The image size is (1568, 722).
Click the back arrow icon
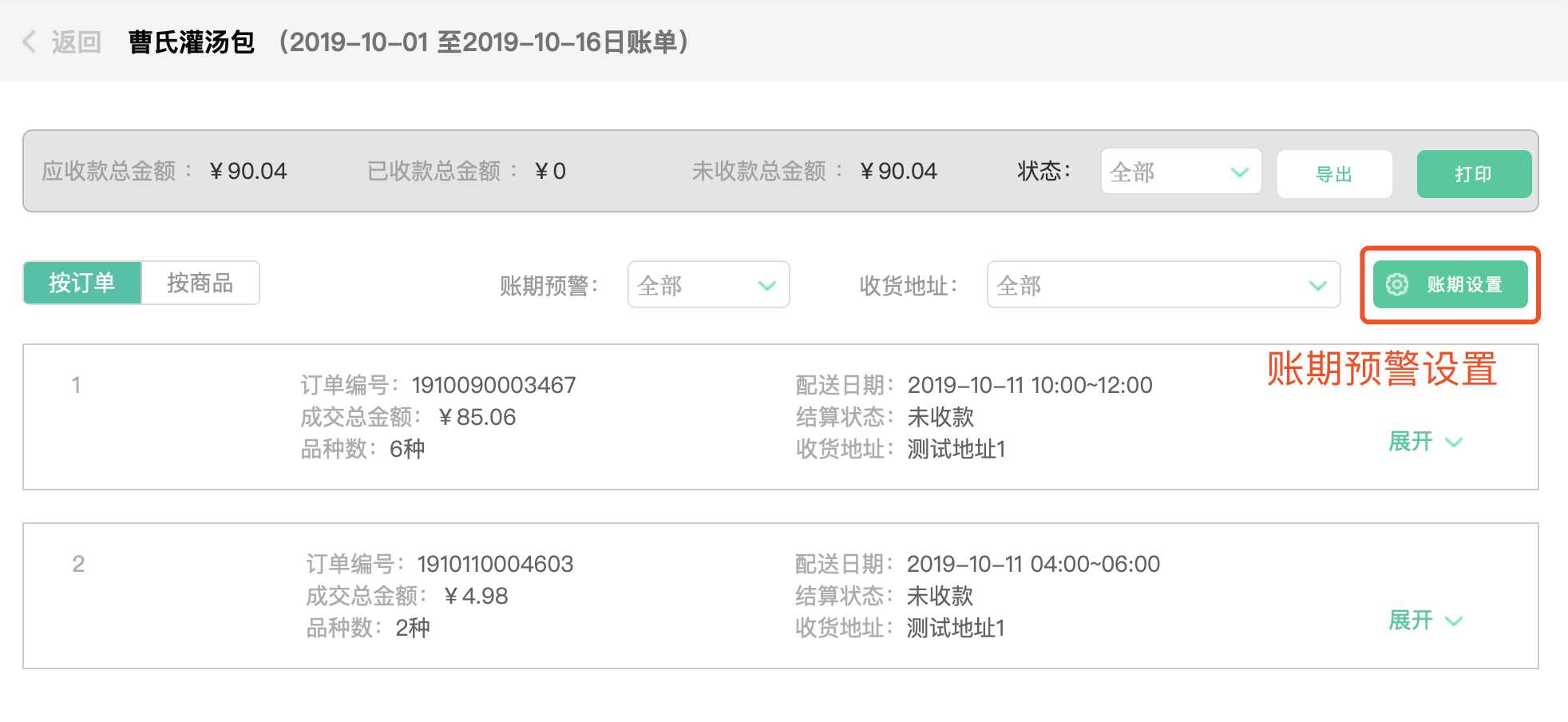pos(30,42)
